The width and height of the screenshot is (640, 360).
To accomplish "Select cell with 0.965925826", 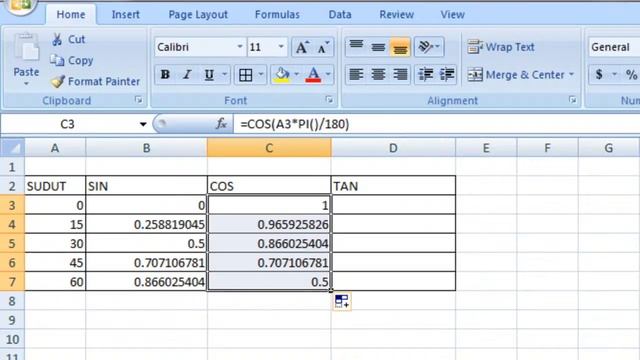I will tap(269, 224).
